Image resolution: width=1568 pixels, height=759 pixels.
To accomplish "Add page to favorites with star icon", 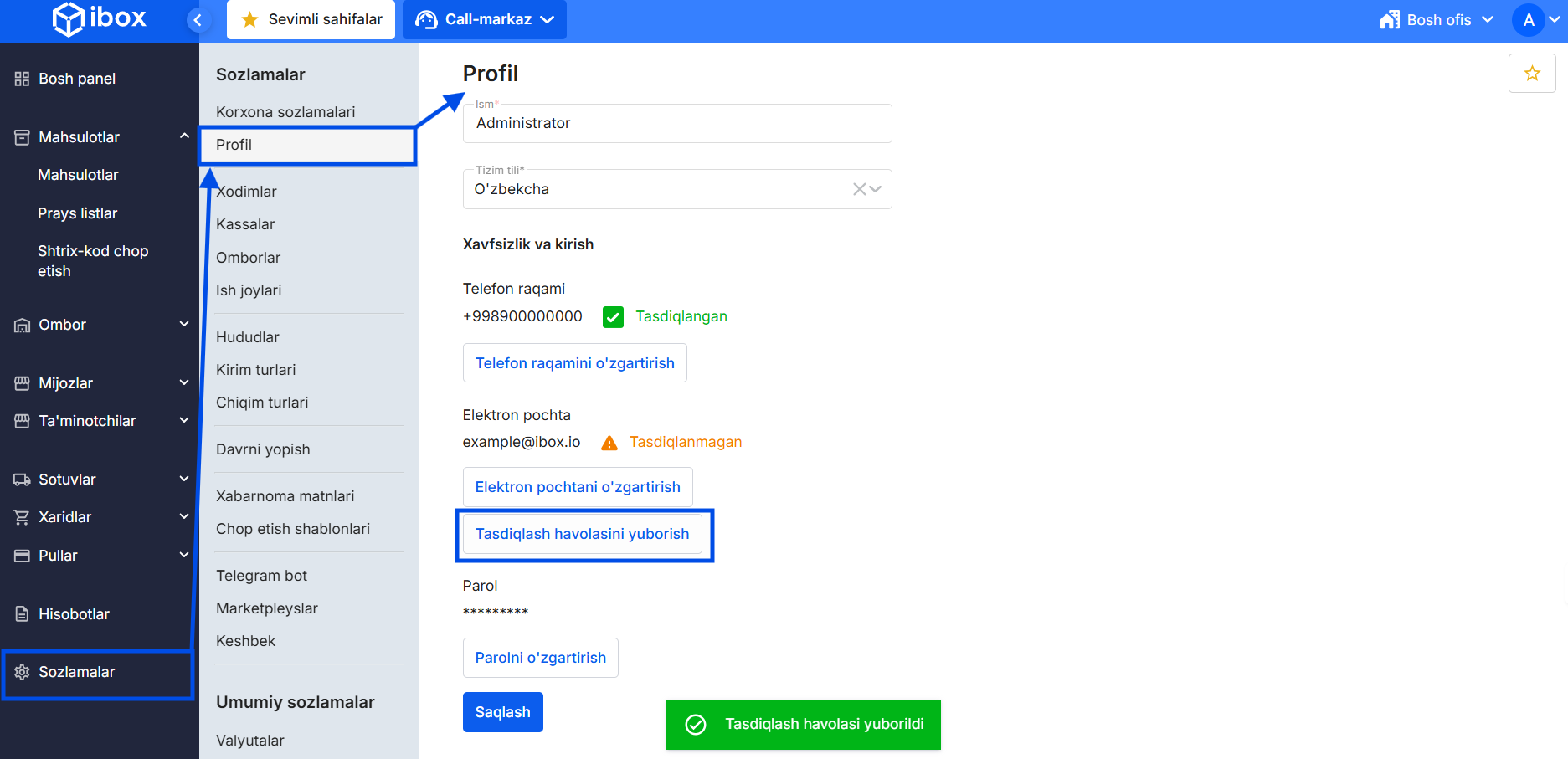I will point(1531,74).
